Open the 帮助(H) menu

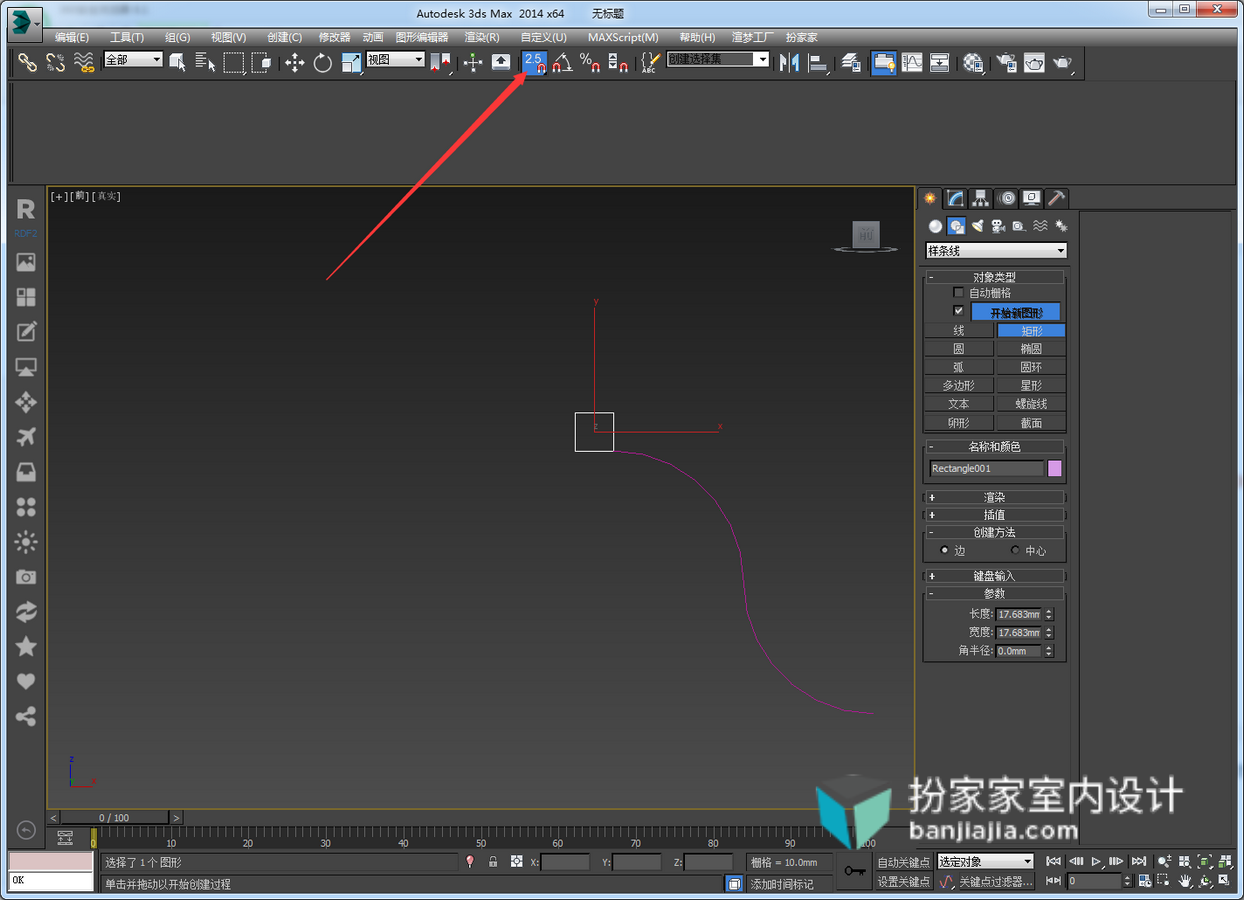click(697, 37)
